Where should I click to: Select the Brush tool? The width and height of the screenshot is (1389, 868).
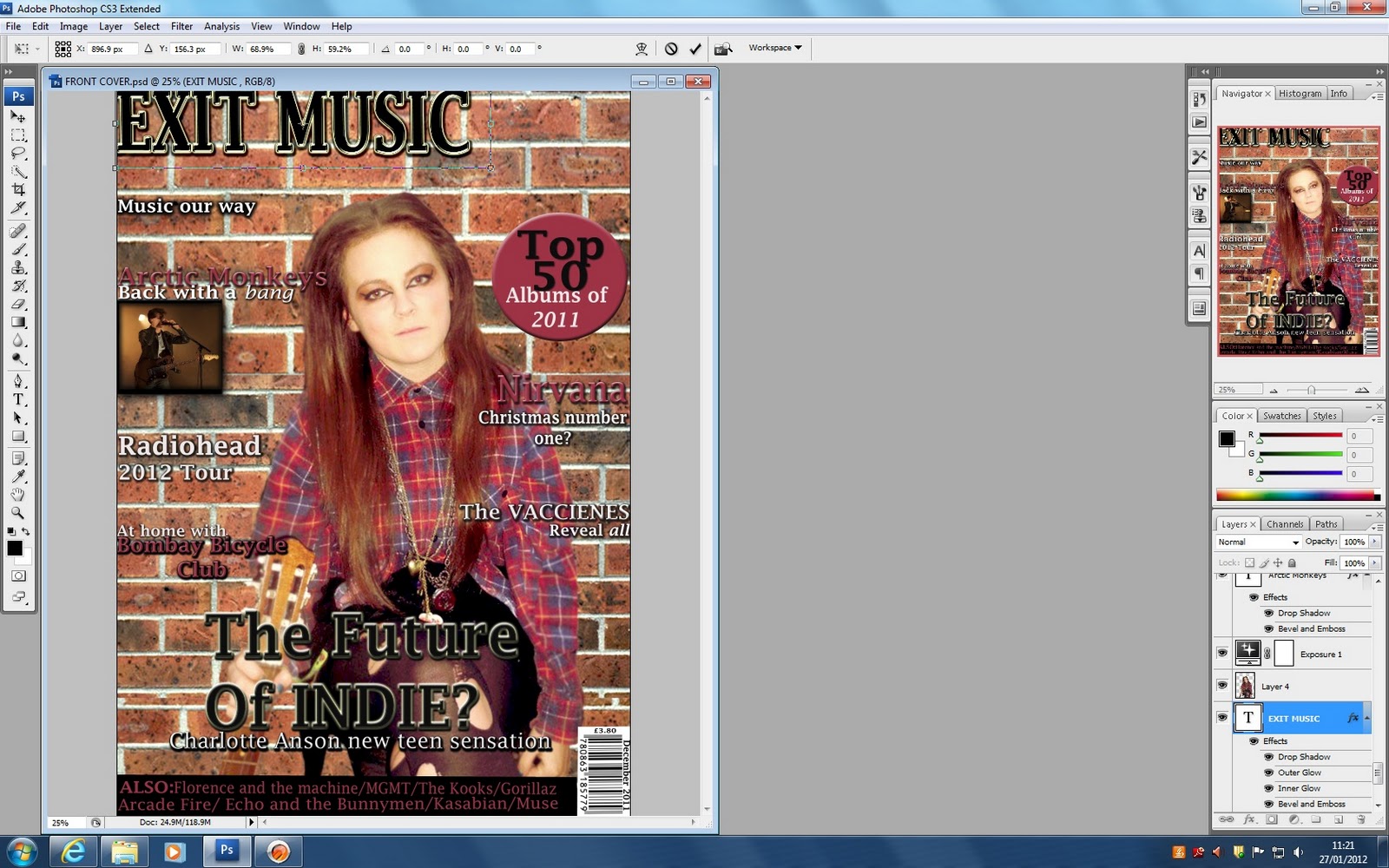click(x=18, y=249)
